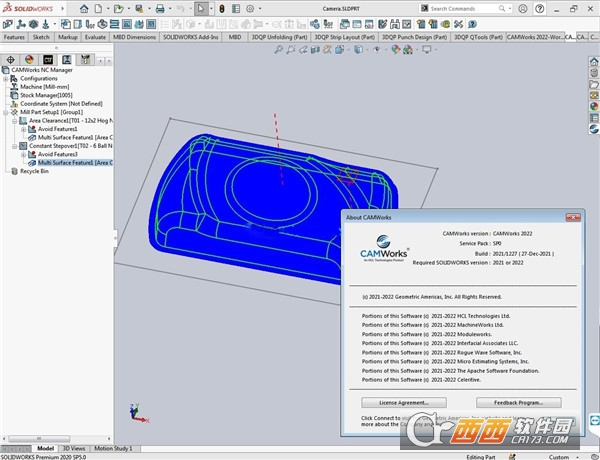This screenshot has height=460, width=600.
Task: Select the Recycle Bin tree item
Action: pos(34,171)
